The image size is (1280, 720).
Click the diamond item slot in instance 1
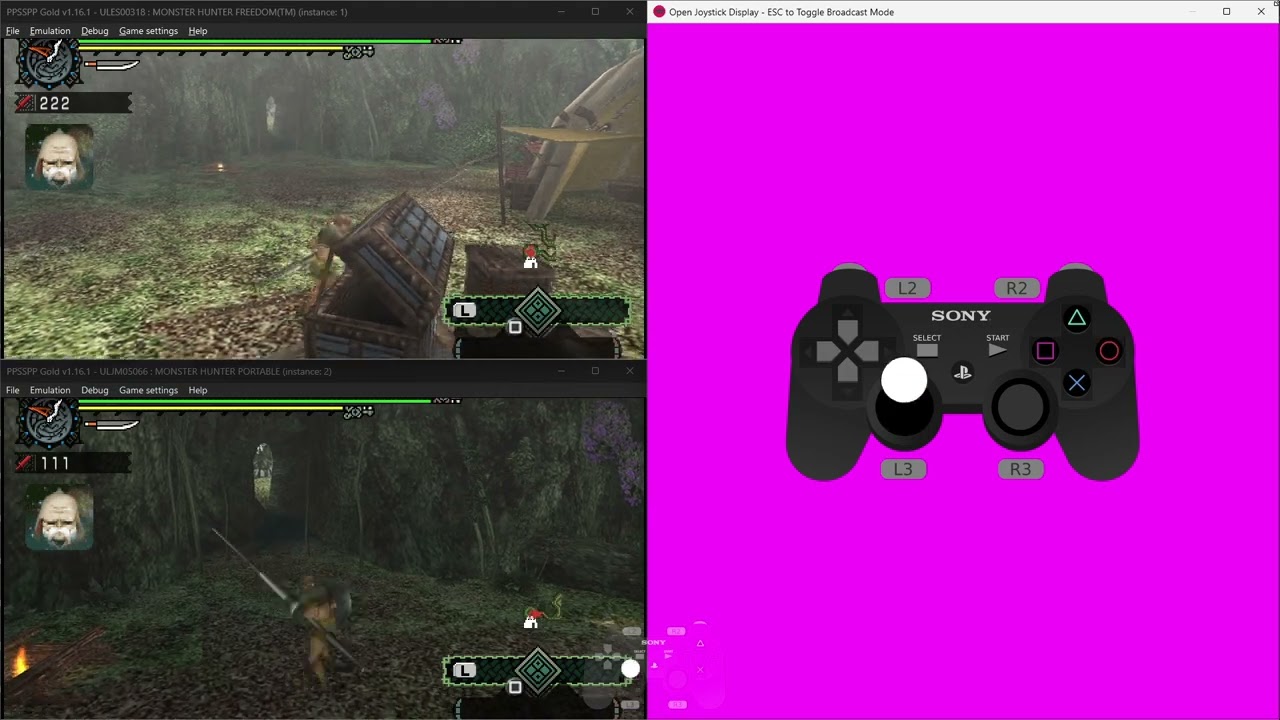538,312
